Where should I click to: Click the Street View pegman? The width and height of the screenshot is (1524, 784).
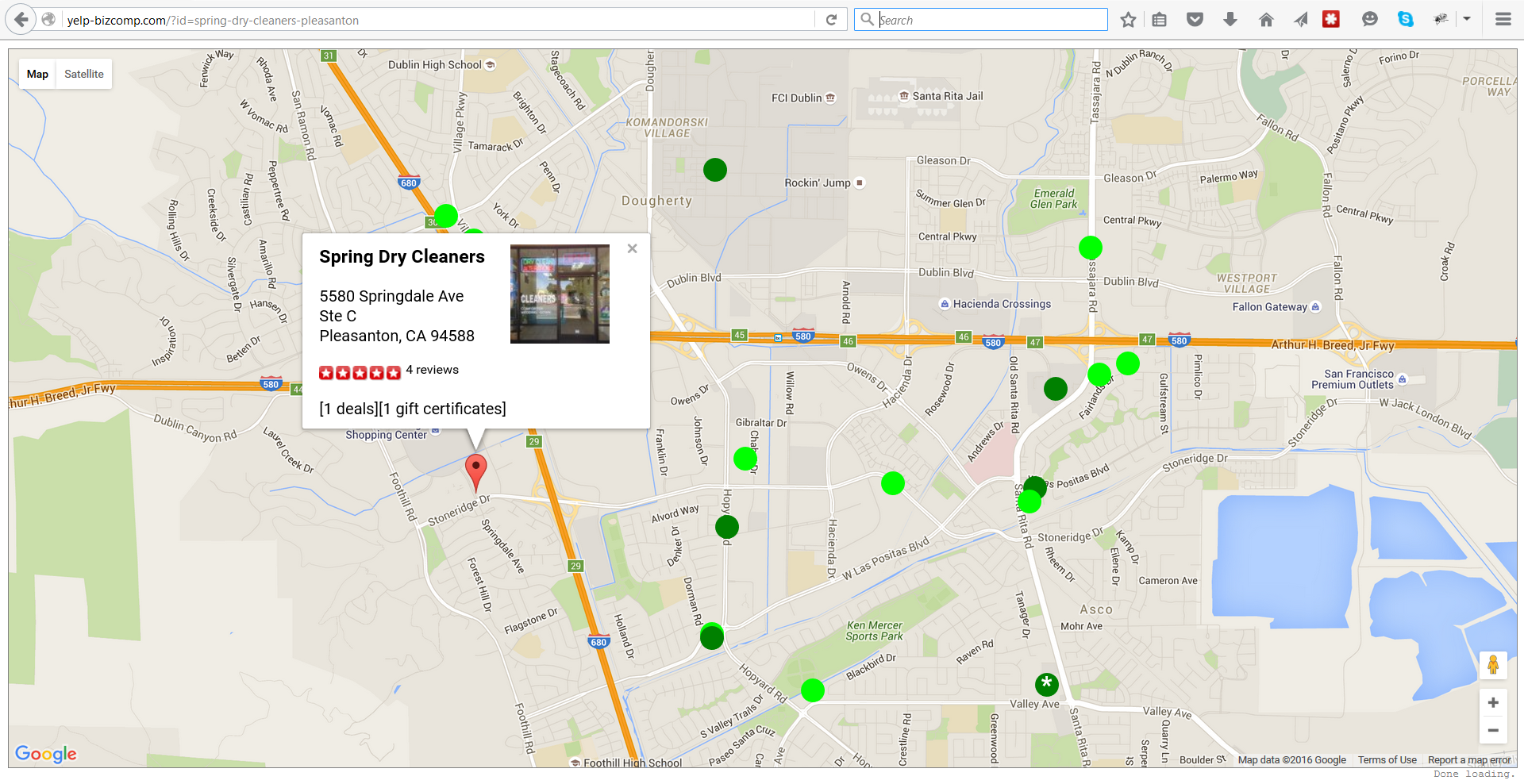click(1493, 665)
